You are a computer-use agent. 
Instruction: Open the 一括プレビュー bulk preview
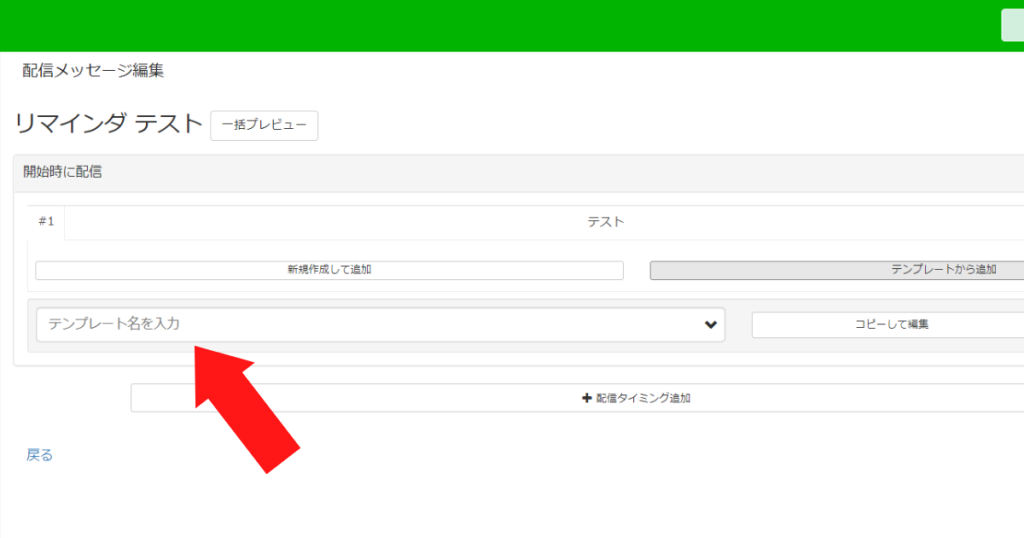point(264,125)
